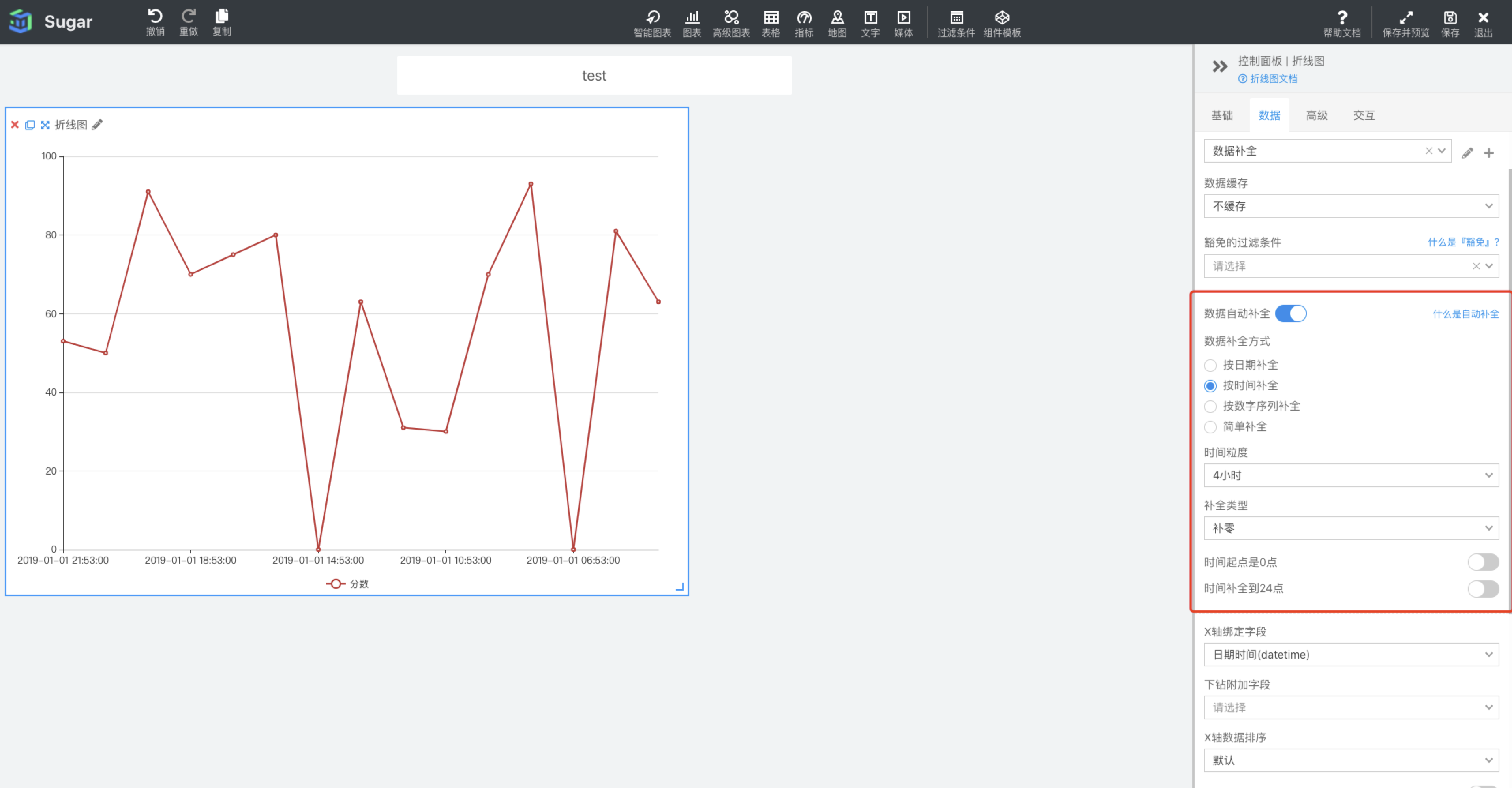Insert a 表格 table component
The height and width of the screenshot is (788, 1512).
[771, 23]
